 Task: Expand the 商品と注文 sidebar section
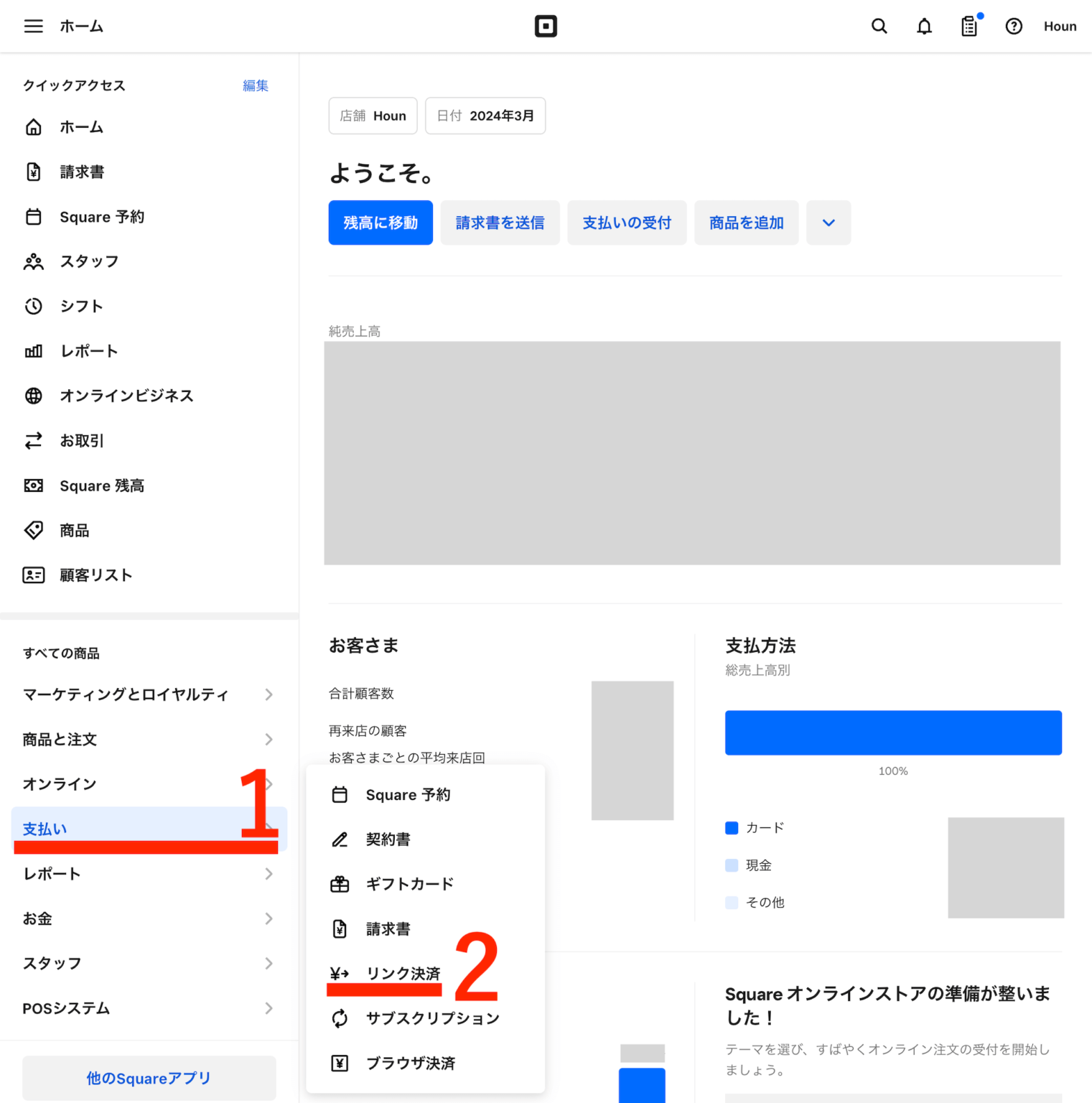tap(144, 739)
